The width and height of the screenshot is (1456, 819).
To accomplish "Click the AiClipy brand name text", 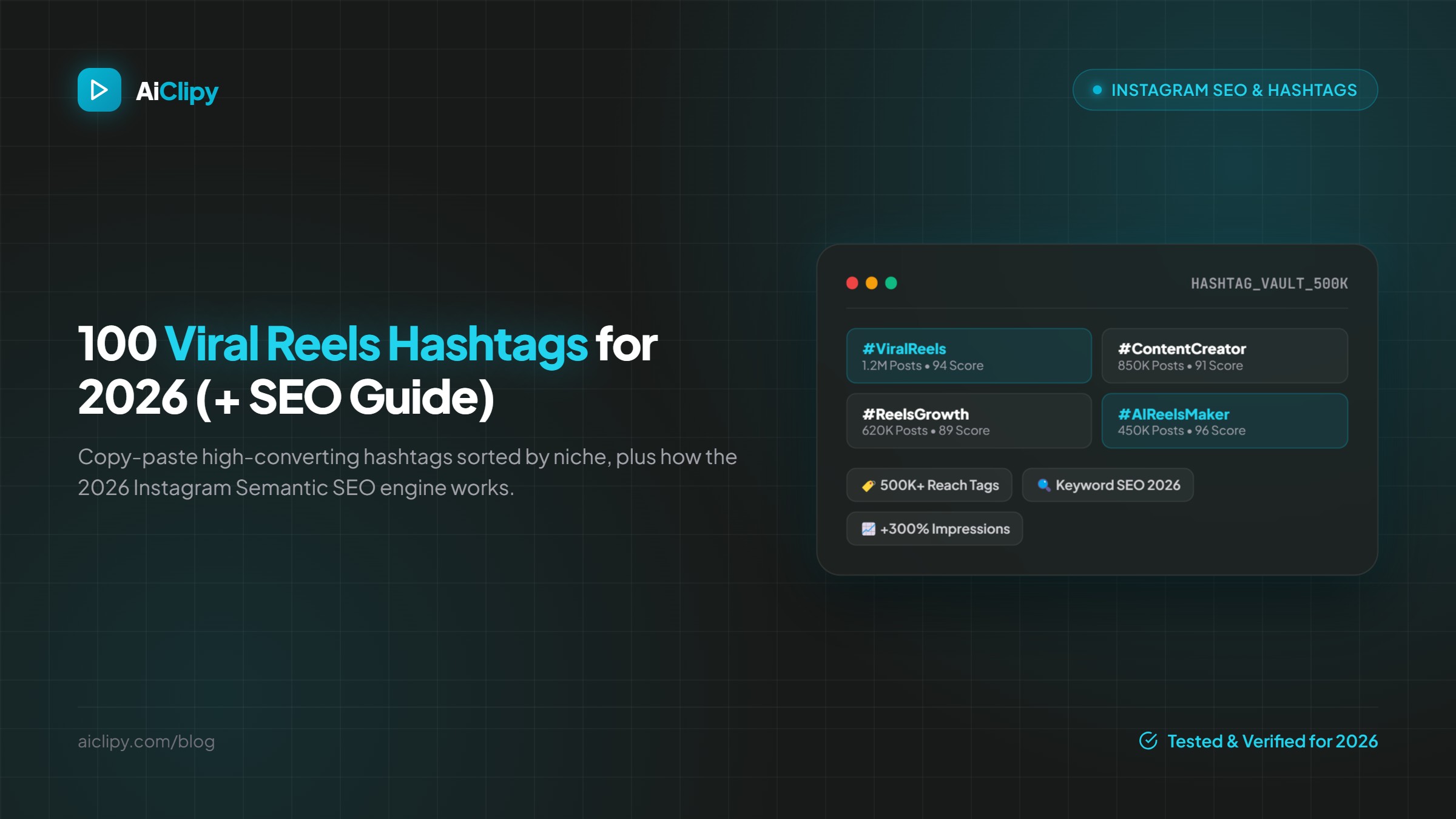I will pos(177,92).
